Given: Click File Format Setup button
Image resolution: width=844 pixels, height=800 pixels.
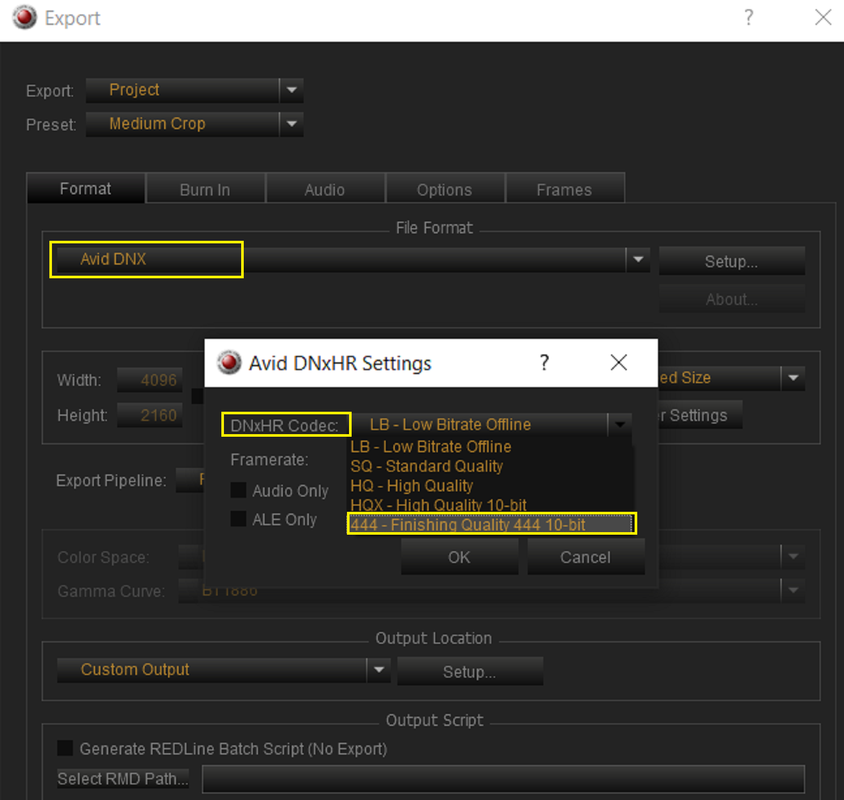Looking at the screenshot, I should coord(732,261).
